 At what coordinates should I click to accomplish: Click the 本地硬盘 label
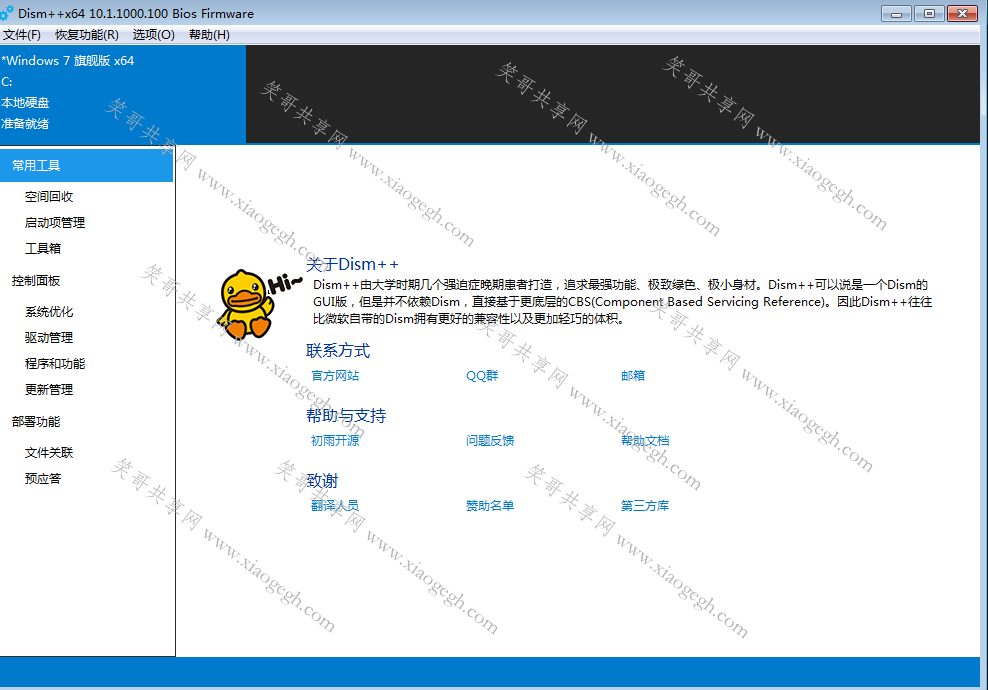[25, 103]
